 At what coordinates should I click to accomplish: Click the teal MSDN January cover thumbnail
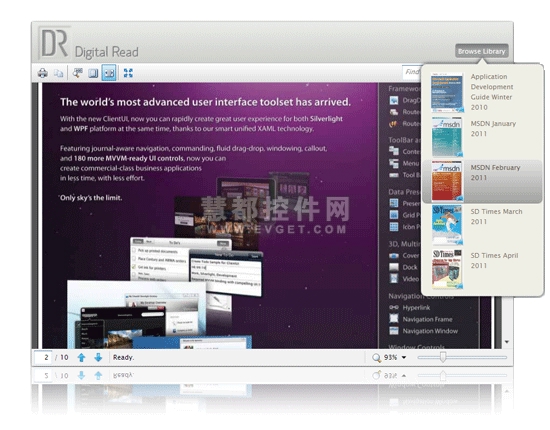[x=447, y=137]
